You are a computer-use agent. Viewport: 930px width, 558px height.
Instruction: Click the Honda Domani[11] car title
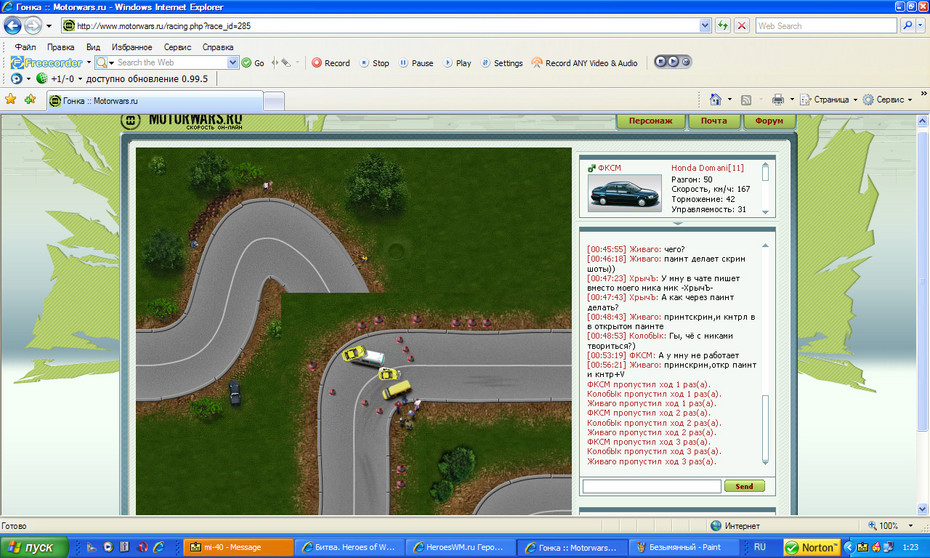click(x=707, y=168)
